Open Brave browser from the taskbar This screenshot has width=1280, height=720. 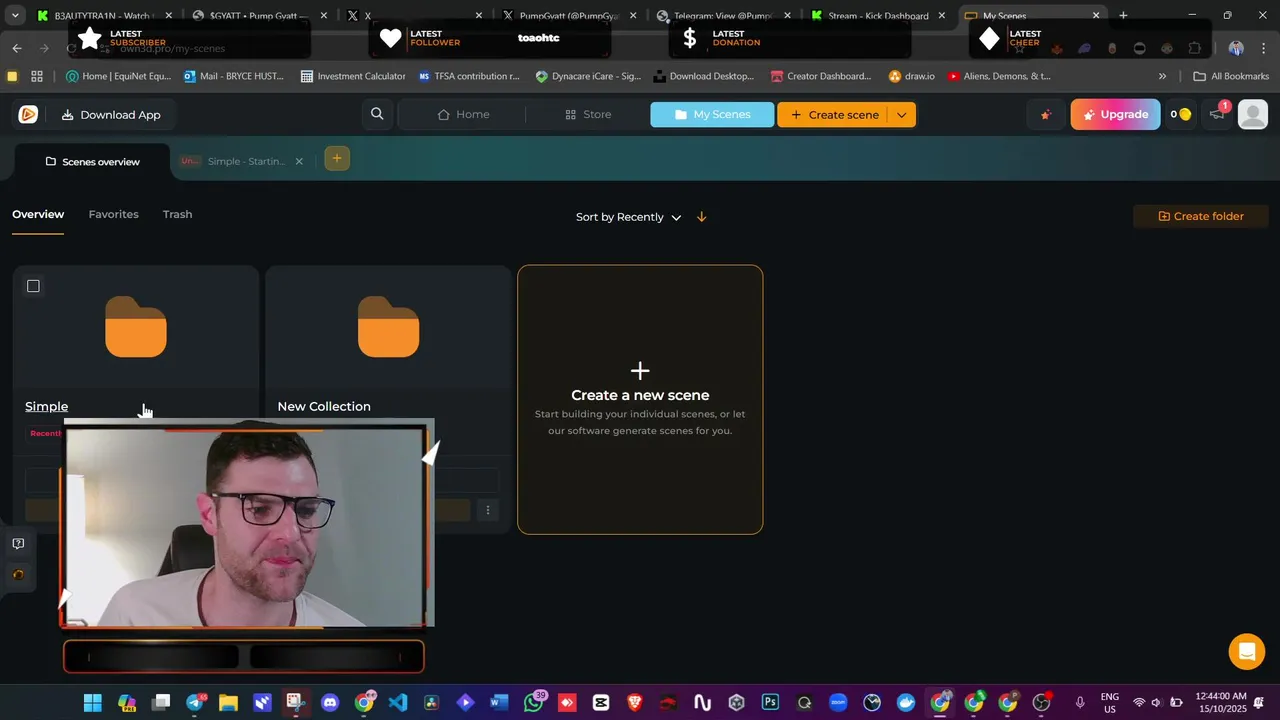pos(634,703)
